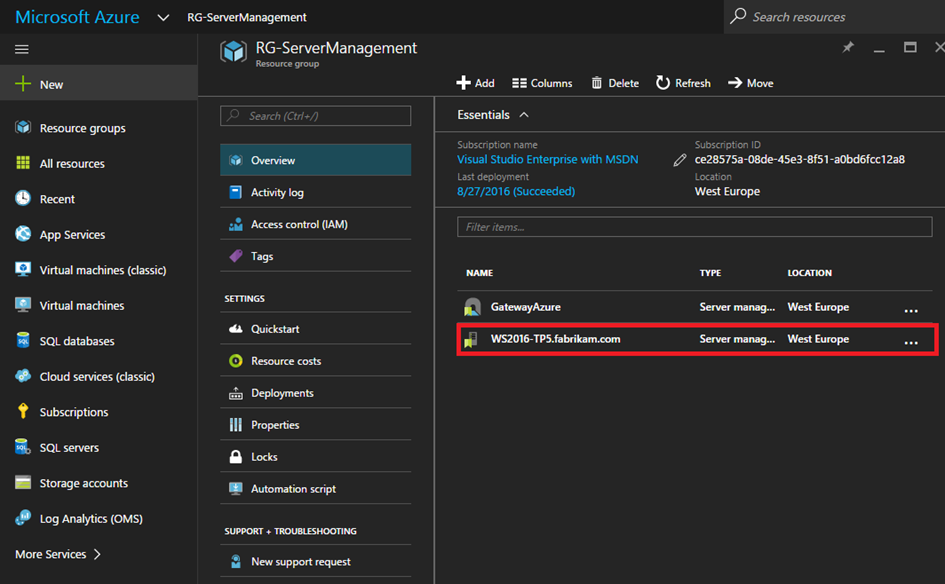Click the Locks padlock icon
The height and width of the screenshot is (584, 945).
(236, 456)
